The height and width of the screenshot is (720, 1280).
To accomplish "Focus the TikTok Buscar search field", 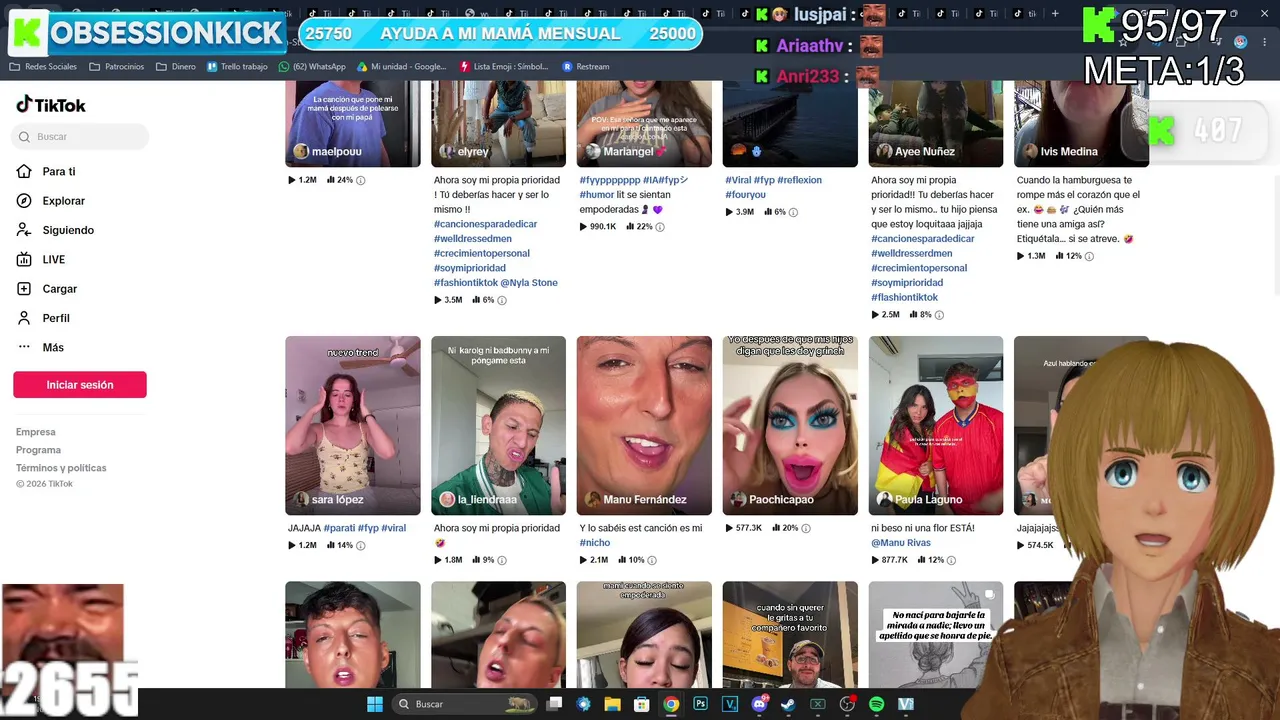I will tap(80, 137).
